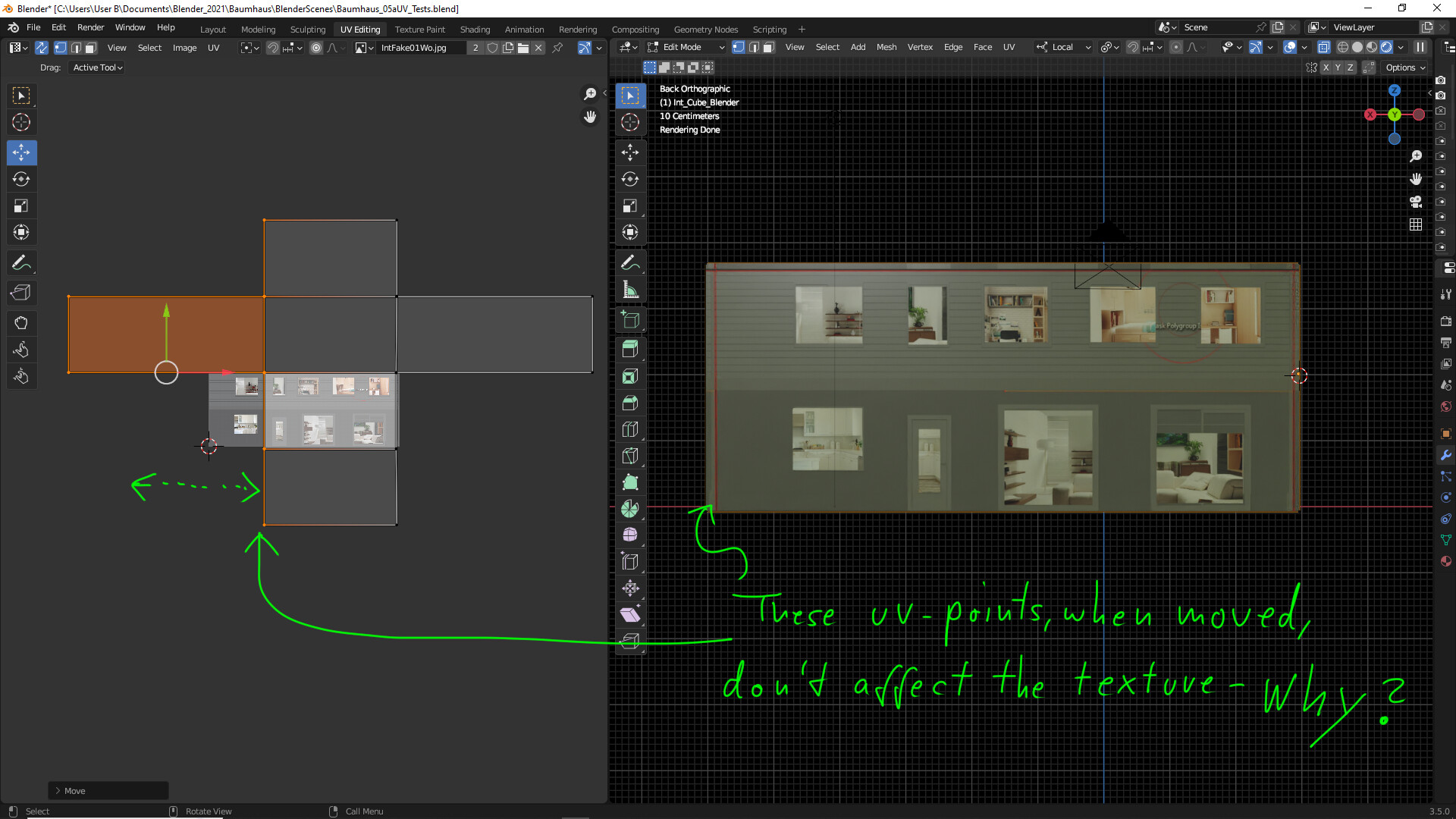Select the Transform tool in UV editor

[x=21, y=232]
